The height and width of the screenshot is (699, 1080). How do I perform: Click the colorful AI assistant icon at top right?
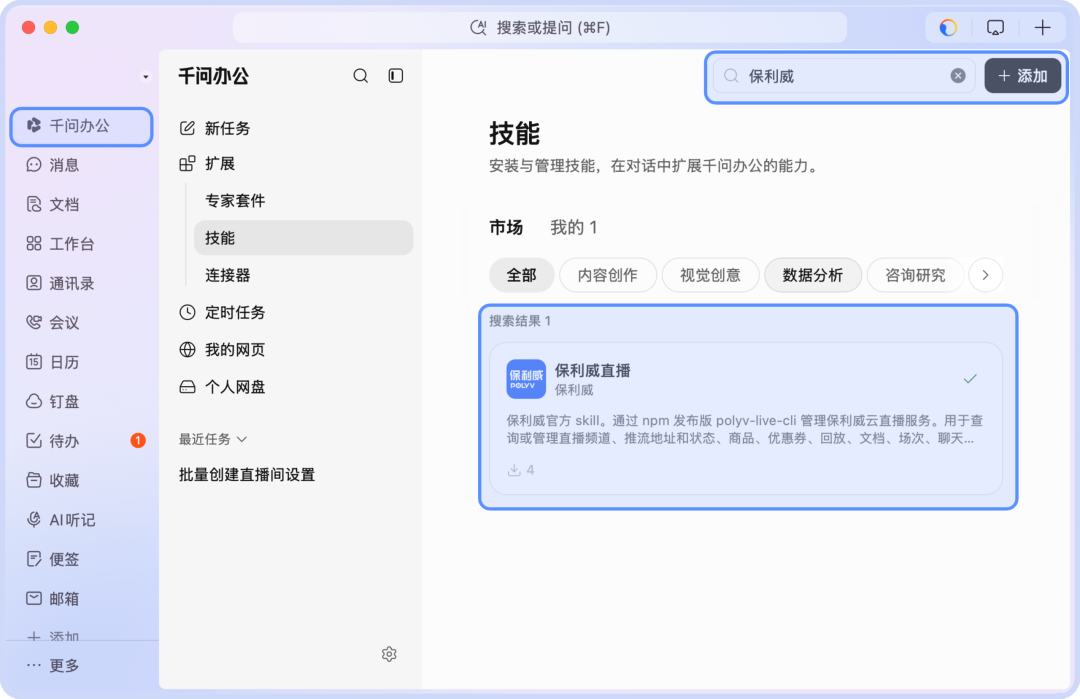[948, 28]
